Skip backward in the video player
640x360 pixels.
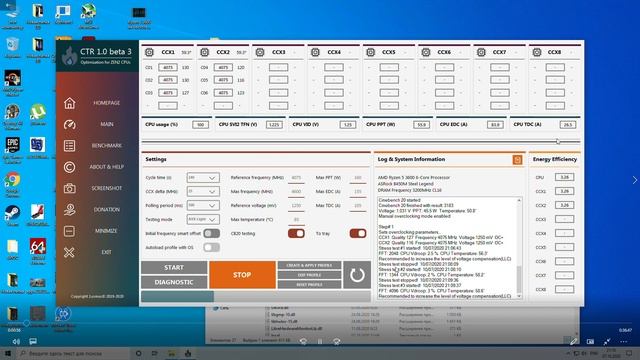303,342
